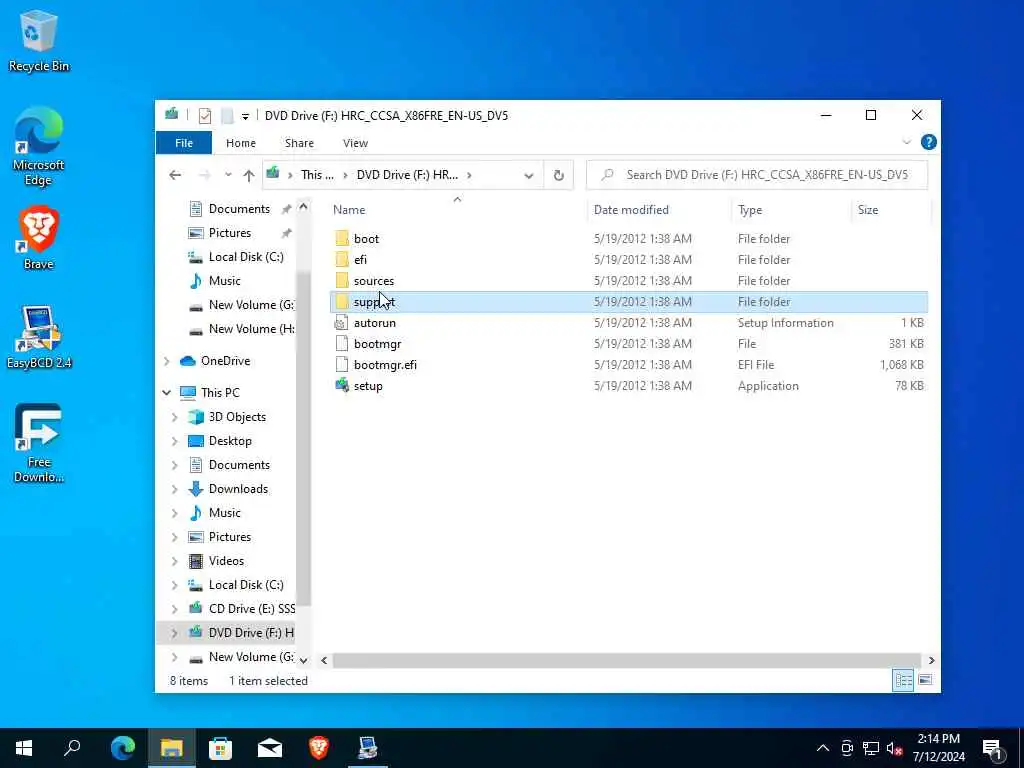The height and width of the screenshot is (768, 1024).
Task: Select Desktop under This PC
Action: [230, 441]
